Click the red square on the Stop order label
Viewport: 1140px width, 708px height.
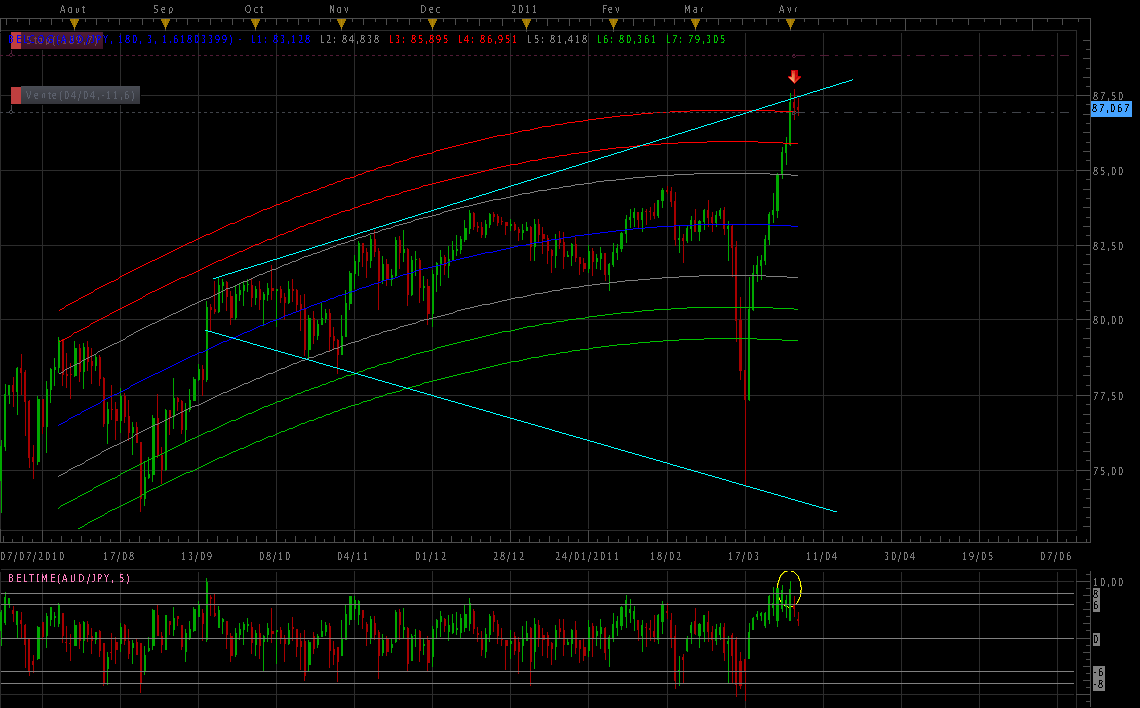[x=16, y=40]
